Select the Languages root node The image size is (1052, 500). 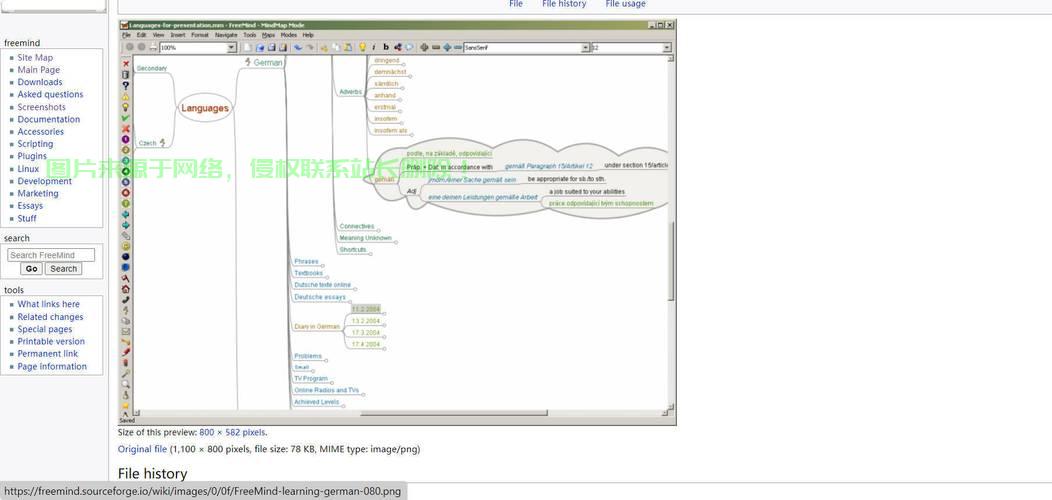click(x=205, y=108)
